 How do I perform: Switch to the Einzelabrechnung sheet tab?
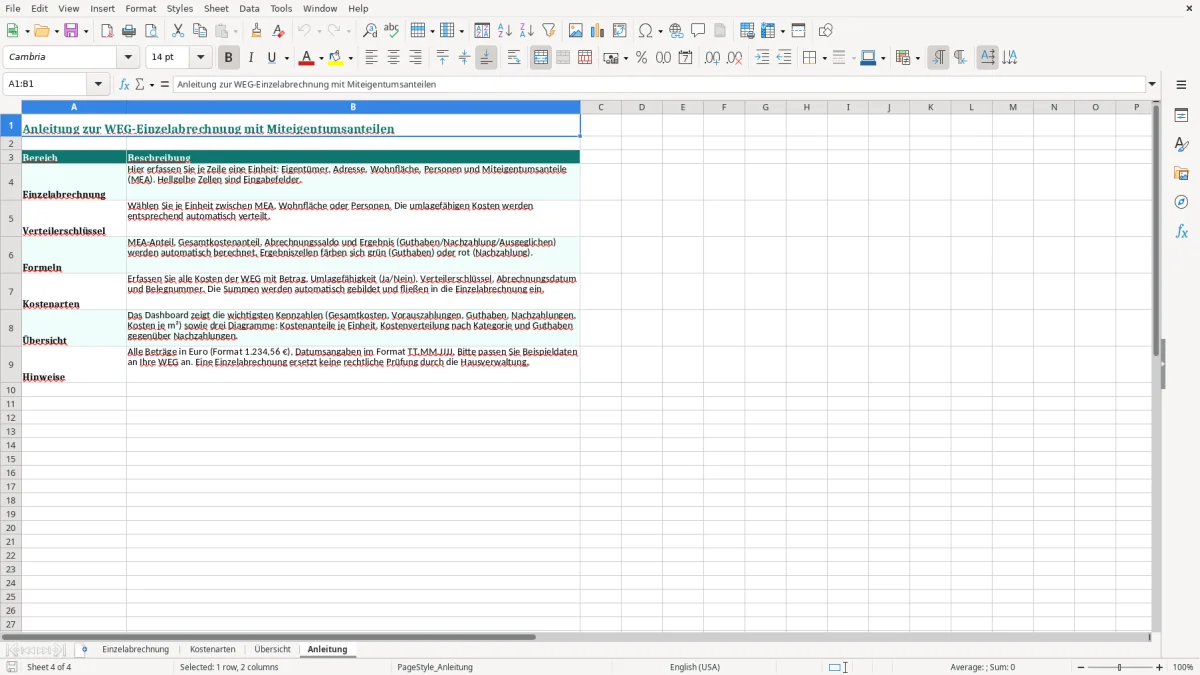coord(136,649)
